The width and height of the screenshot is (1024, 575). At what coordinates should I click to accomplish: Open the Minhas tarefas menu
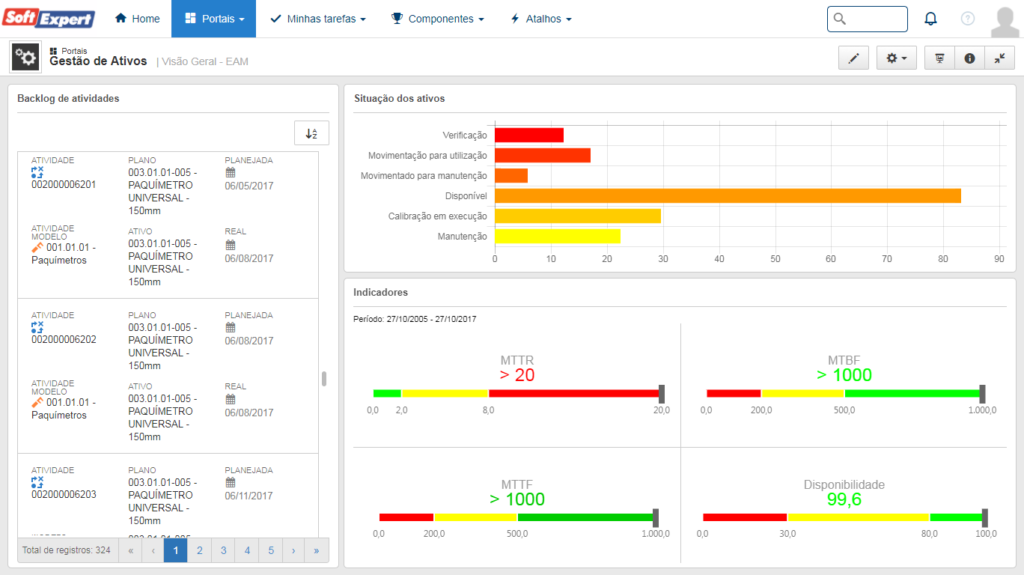click(x=318, y=19)
